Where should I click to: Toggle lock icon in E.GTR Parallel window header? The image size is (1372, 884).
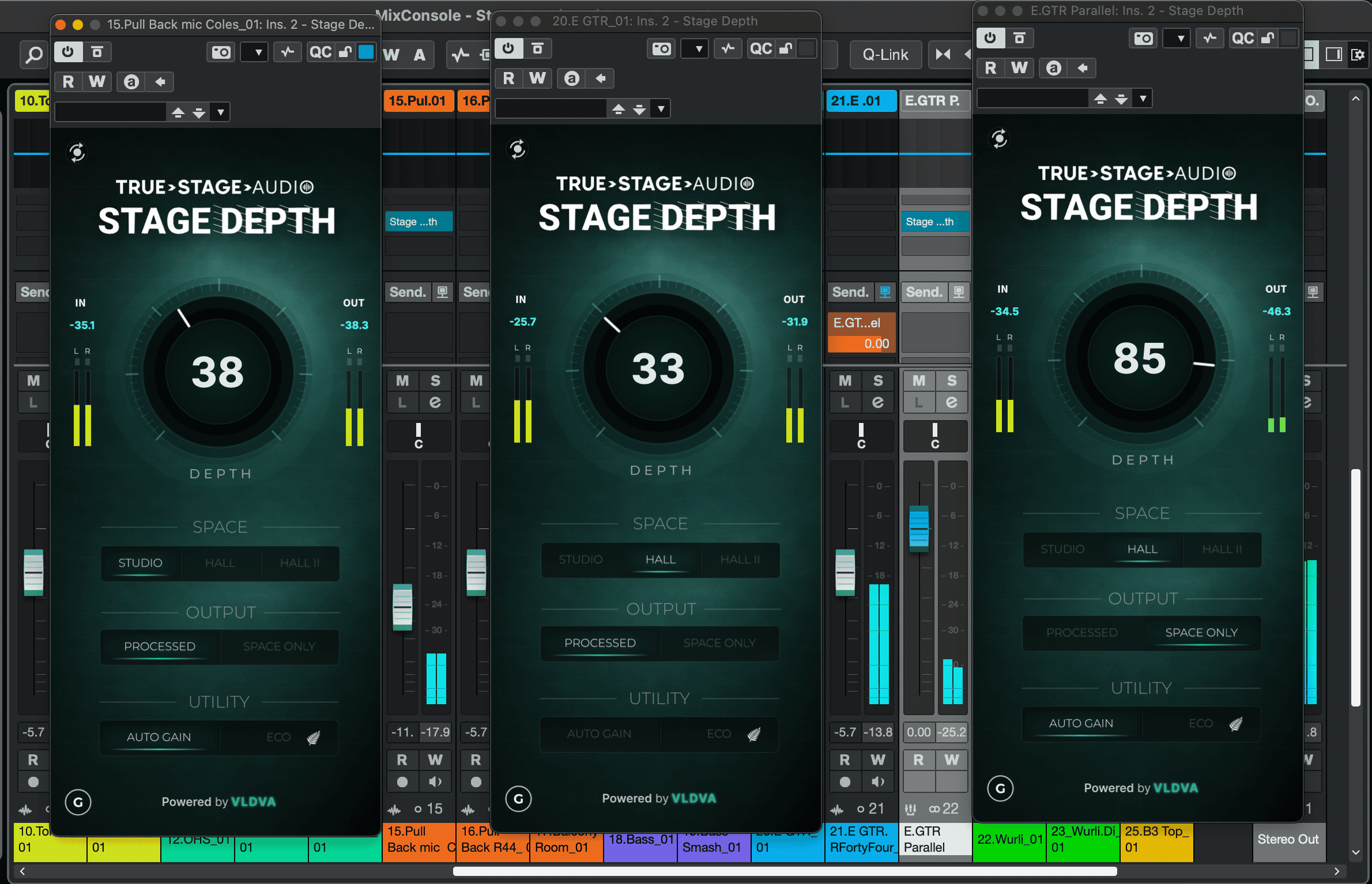tap(1268, 39)
